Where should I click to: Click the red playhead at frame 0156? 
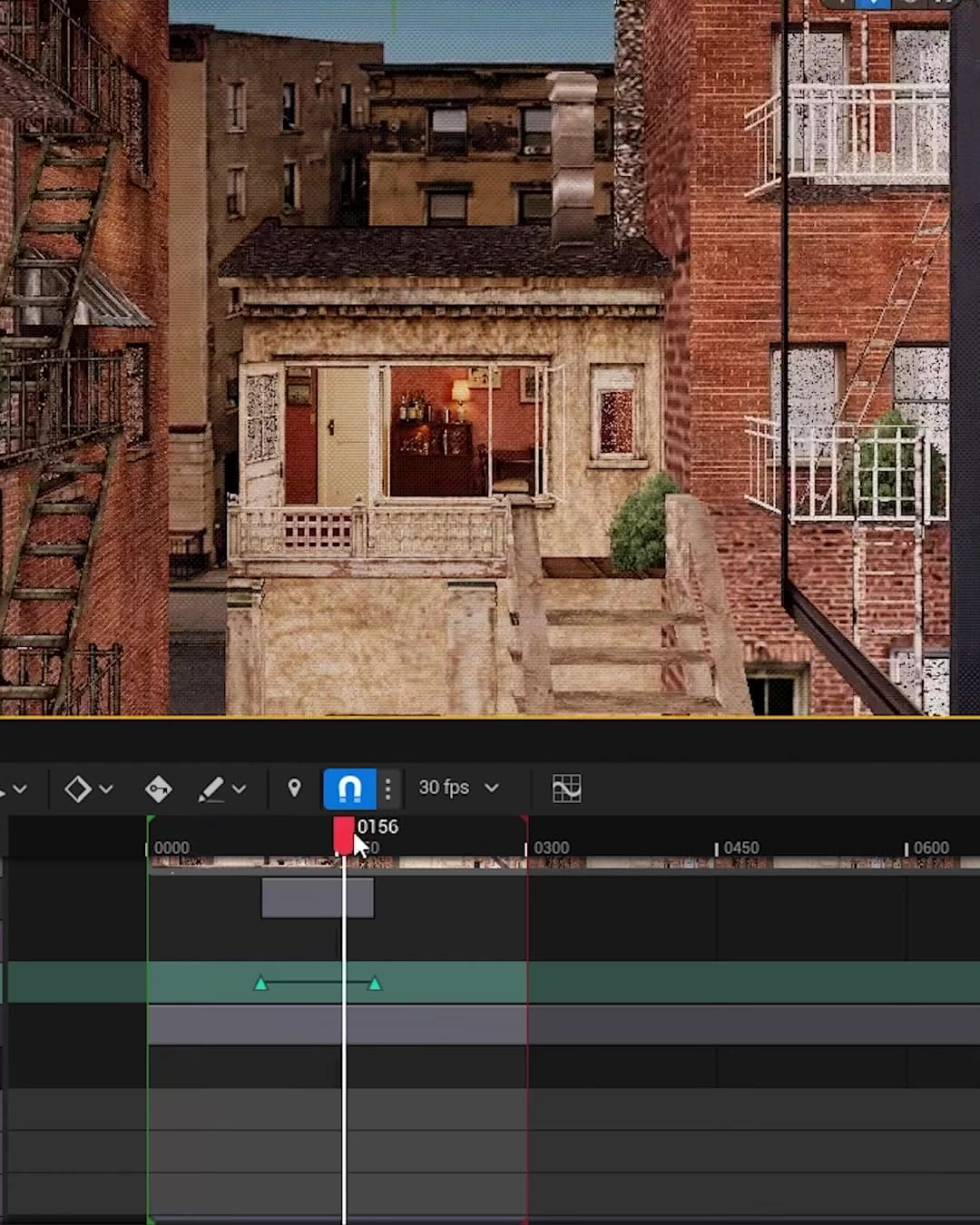344,836
